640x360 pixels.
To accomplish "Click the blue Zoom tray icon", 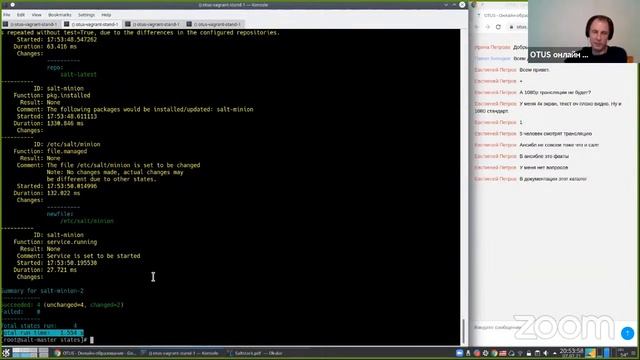I will pos(459,353).
